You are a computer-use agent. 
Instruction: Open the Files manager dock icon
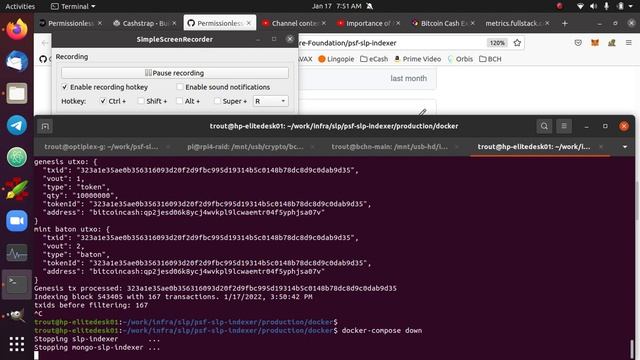click(17, 93)
